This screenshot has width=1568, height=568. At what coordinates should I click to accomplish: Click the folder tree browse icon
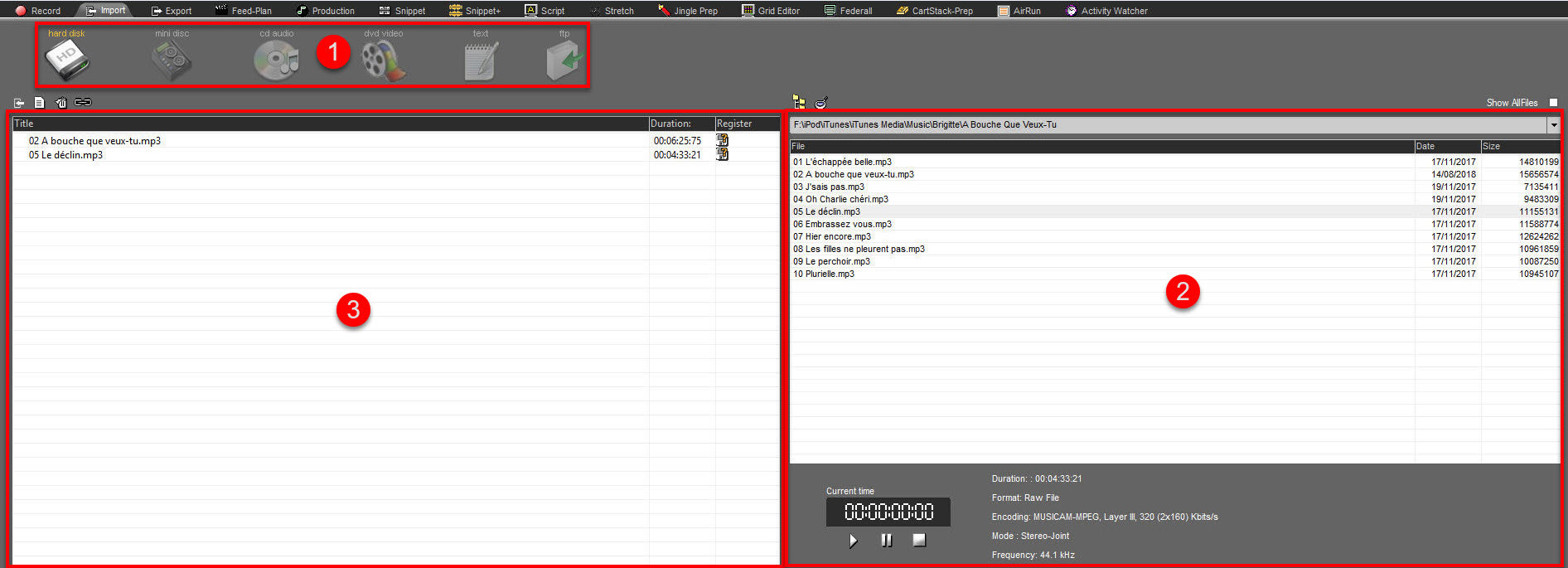[799, 102]
